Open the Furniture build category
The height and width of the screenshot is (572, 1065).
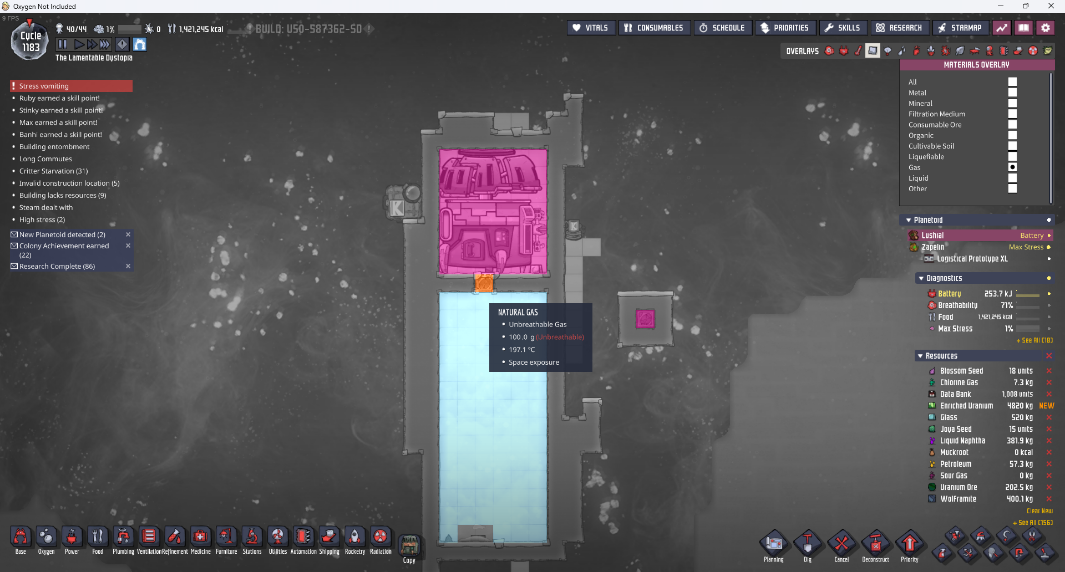coord(226,539)
